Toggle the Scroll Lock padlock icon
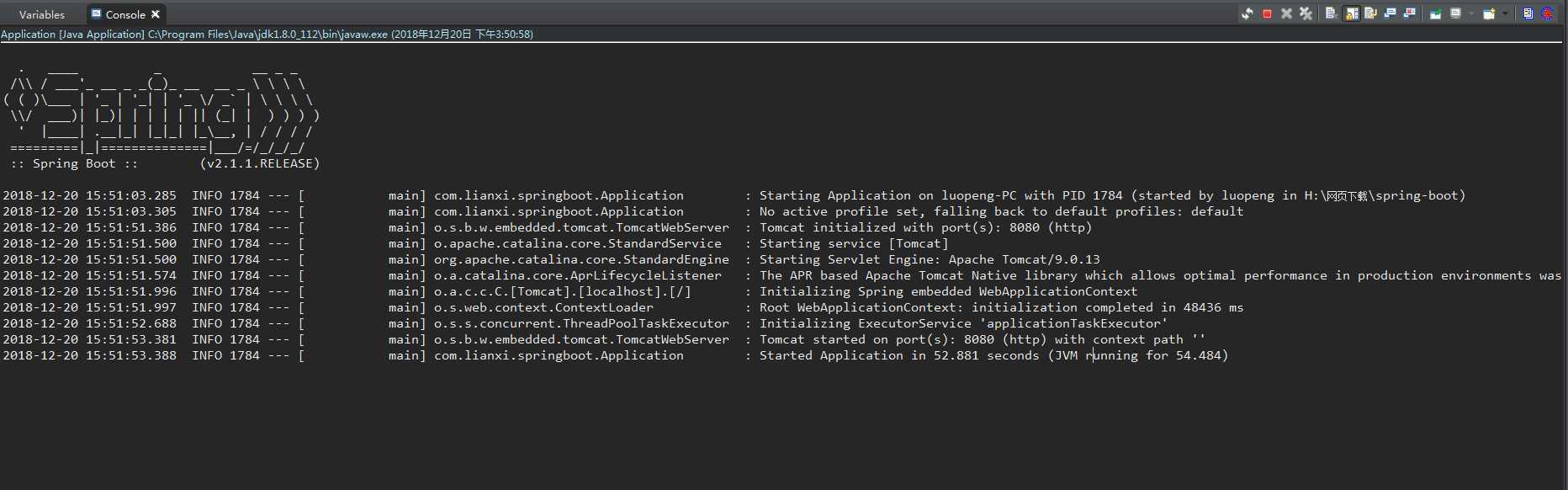The height and width of the screenshot is (490, 1568). pyautogui.click(x=1351, y=13)
